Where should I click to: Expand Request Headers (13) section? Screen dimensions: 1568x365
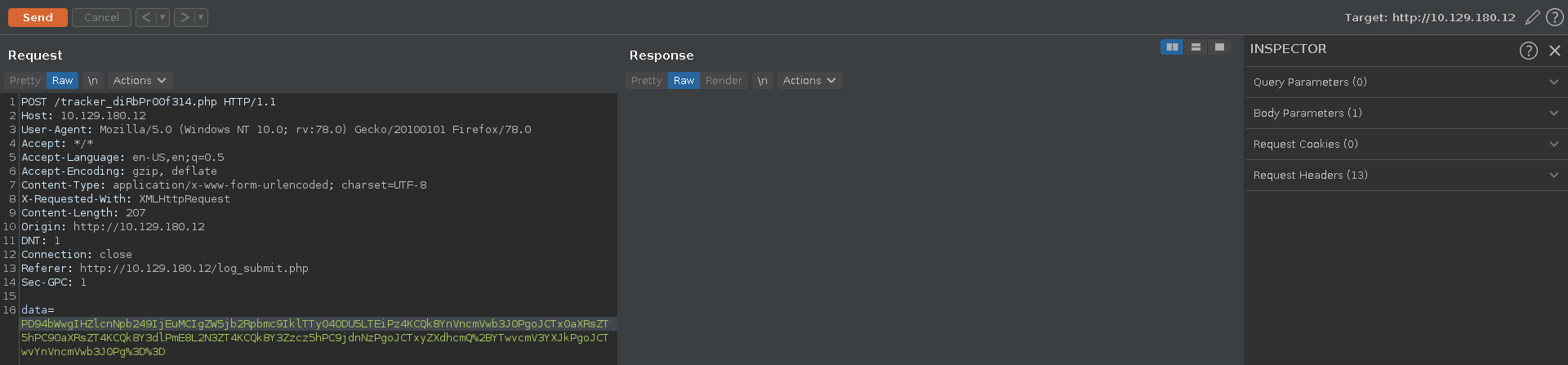click(1405, 176)
